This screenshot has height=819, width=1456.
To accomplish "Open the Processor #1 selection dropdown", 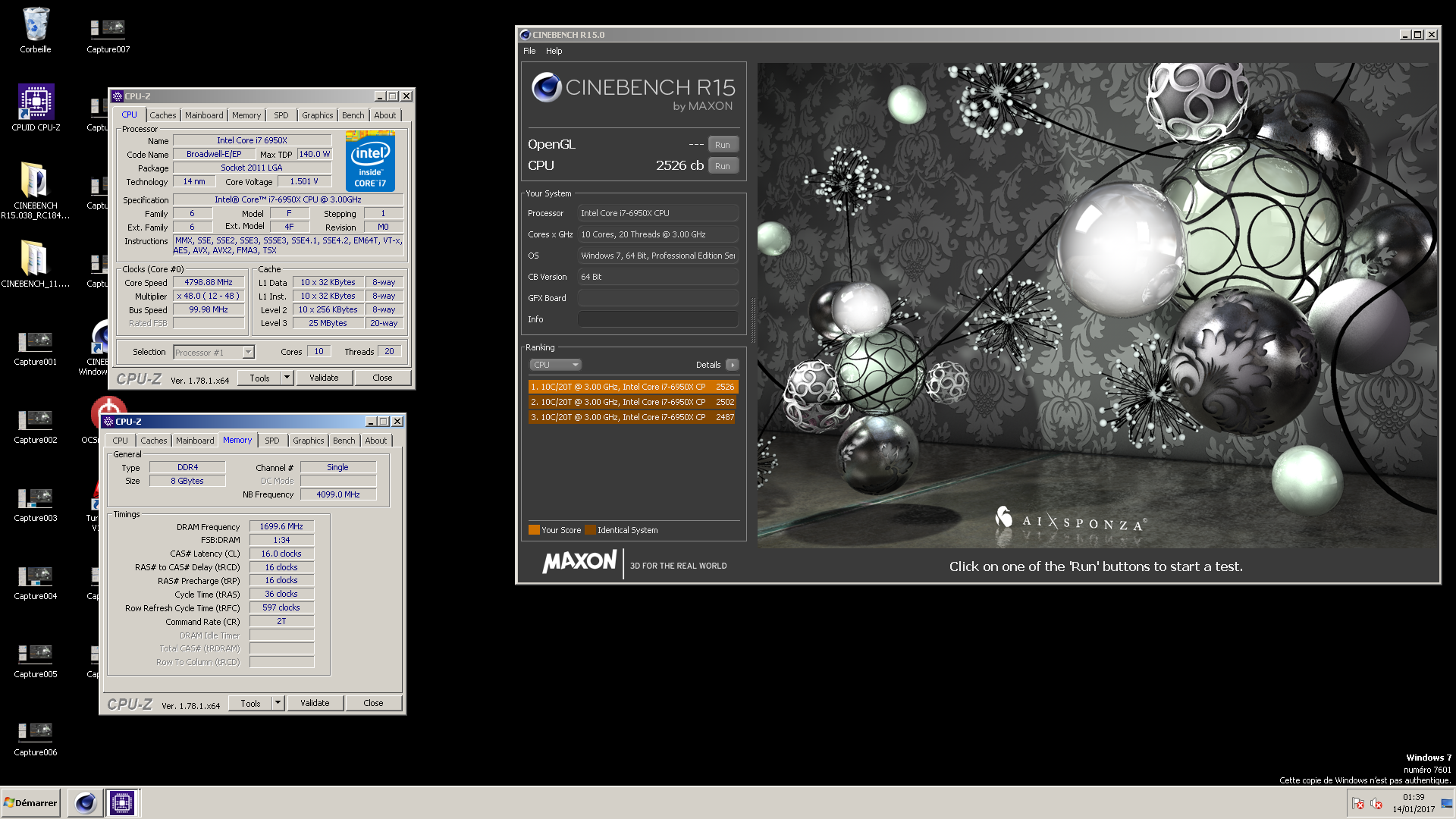I will tap(214, 352).
